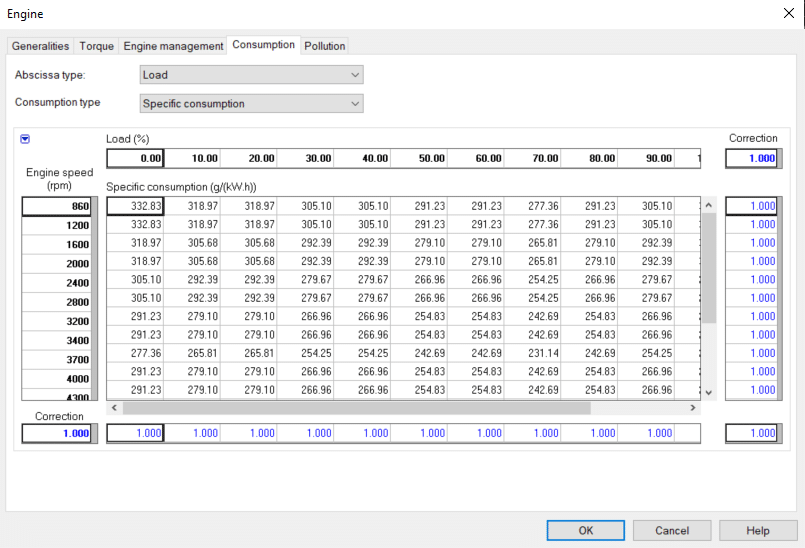
Task: Click the 332.83 cell at 860 rpm
Action: point(136,206)
